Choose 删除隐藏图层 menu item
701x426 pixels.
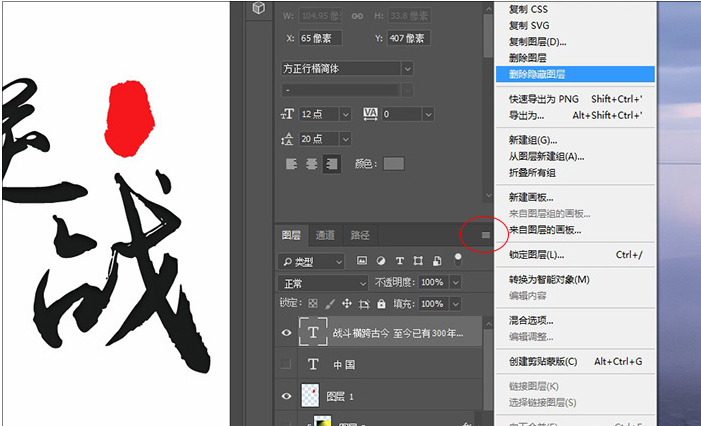pyautogui.click(x=575, y=74)
